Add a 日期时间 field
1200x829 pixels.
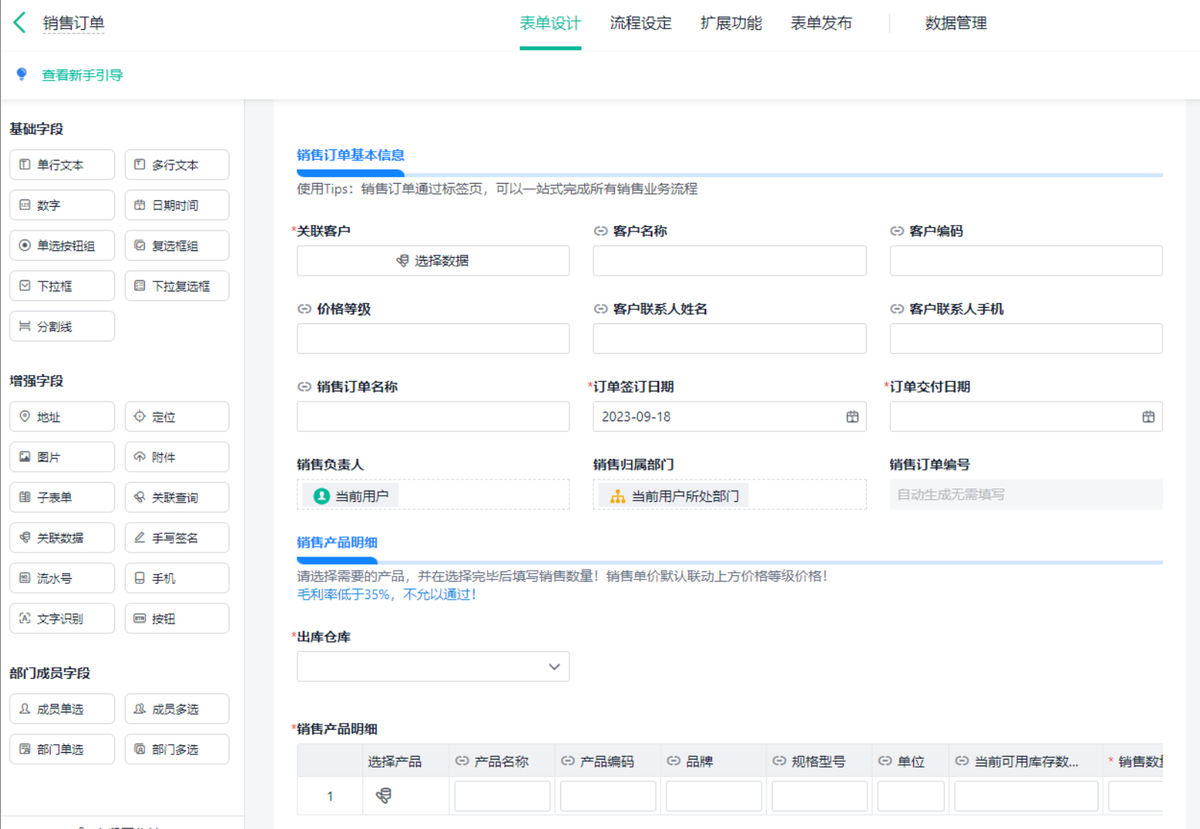(177, 205)
